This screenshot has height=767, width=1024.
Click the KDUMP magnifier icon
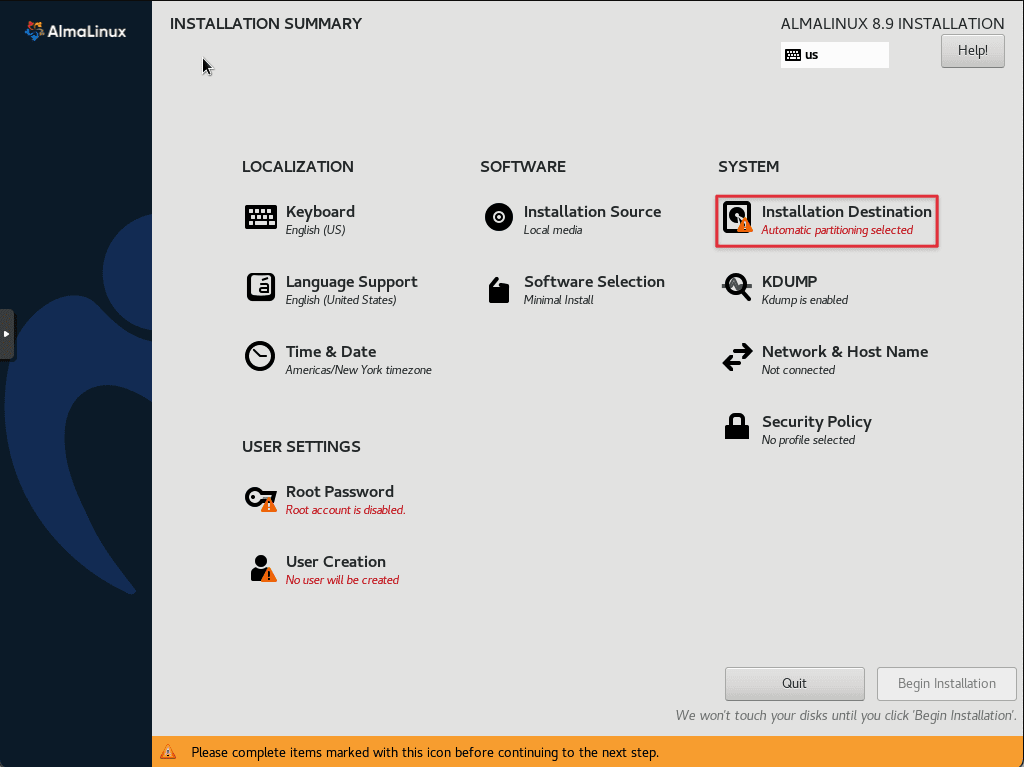point(737,287)
